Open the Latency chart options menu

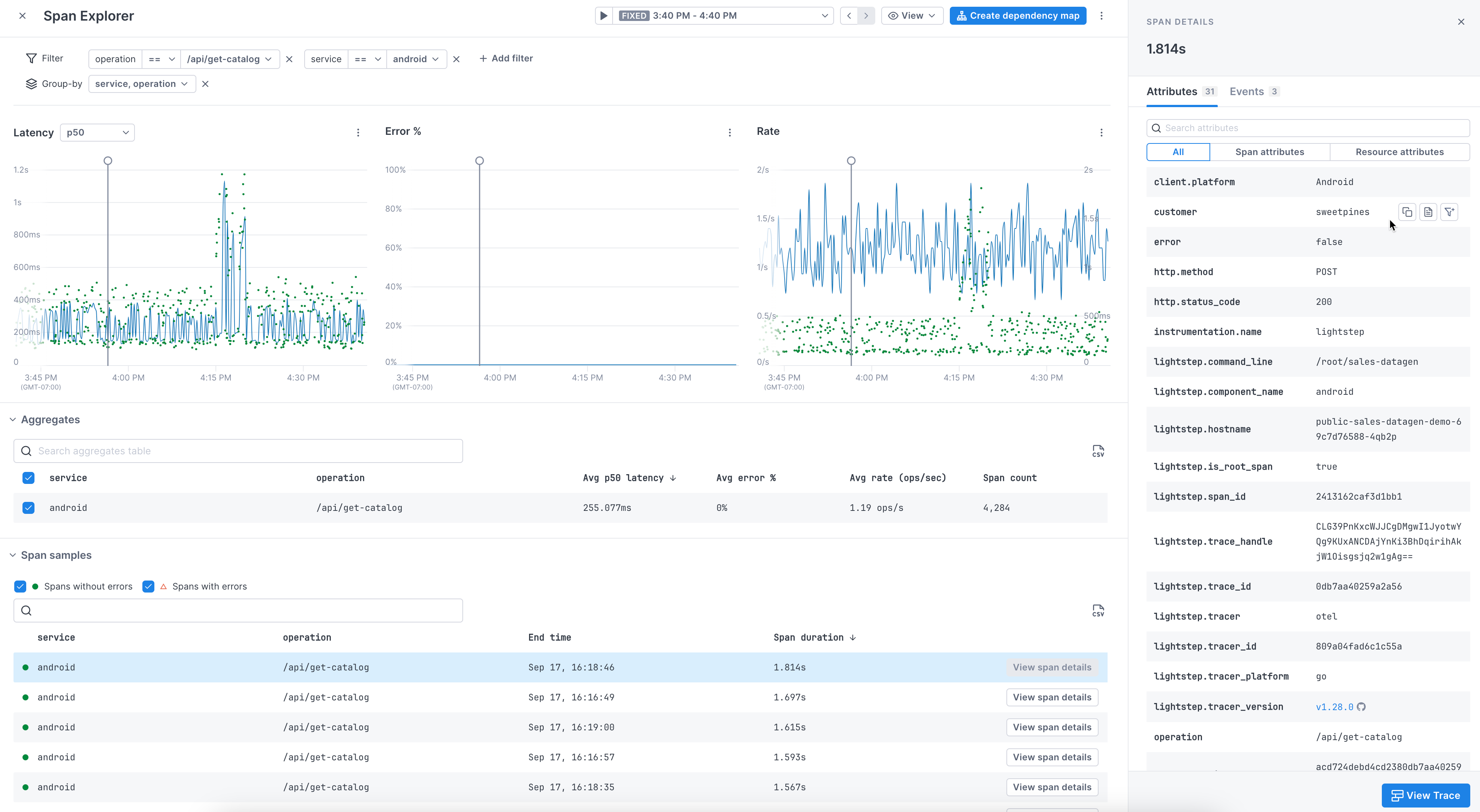358,132
